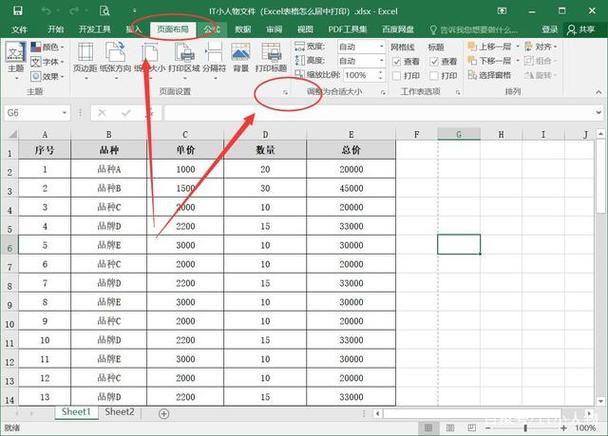Switch to the Data (数据) tab
Screen dimensions: 608x436
pos(243,29)
